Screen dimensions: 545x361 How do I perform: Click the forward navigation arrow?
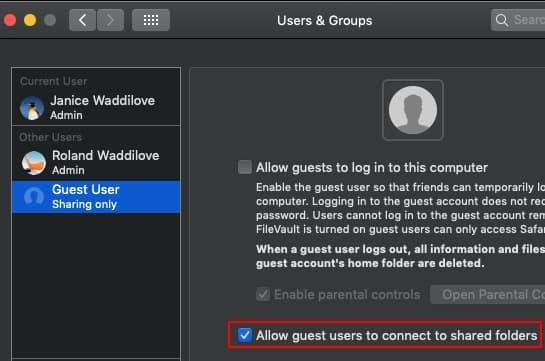(110, 20)
